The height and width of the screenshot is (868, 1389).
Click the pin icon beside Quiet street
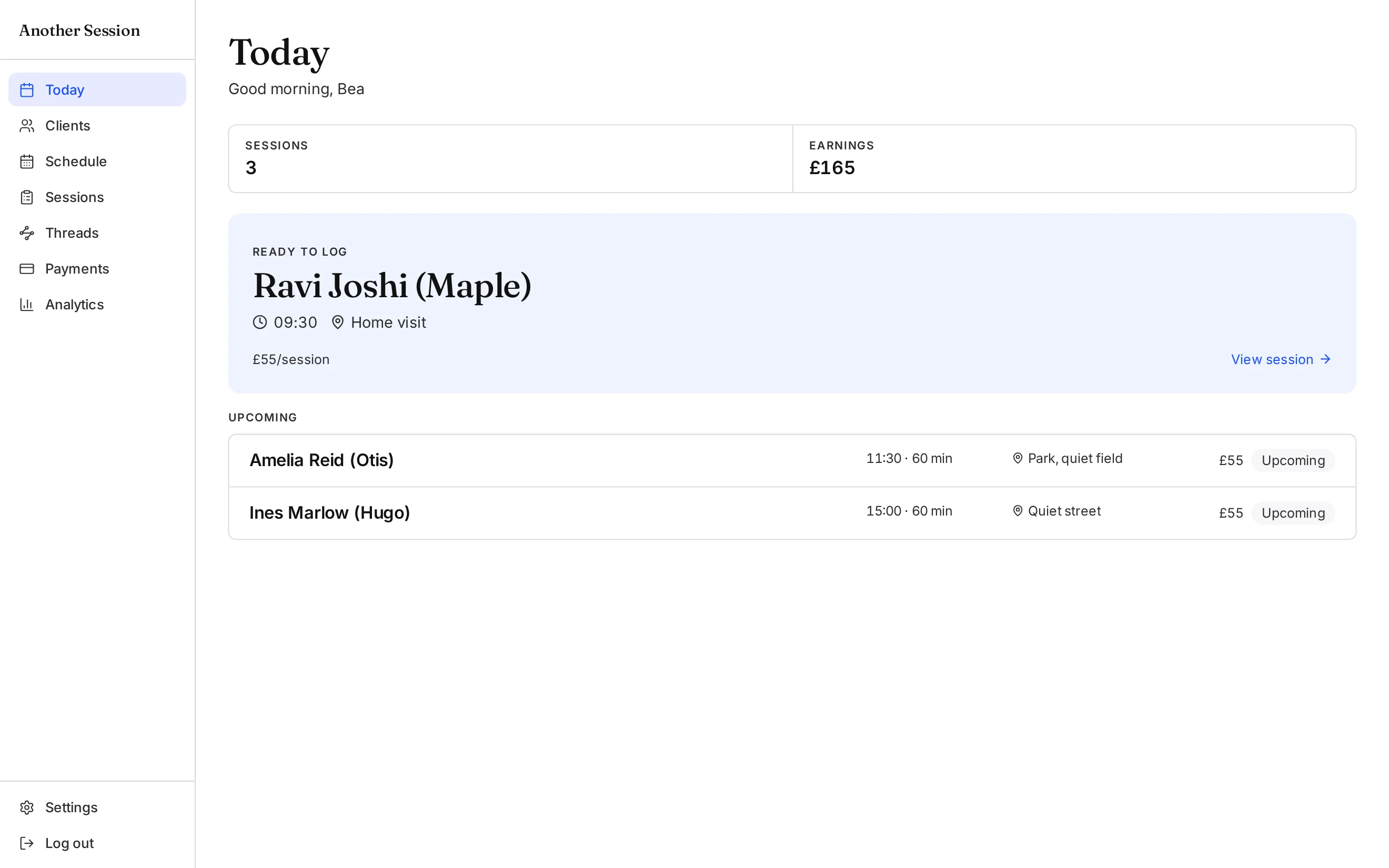(1018, 511)
